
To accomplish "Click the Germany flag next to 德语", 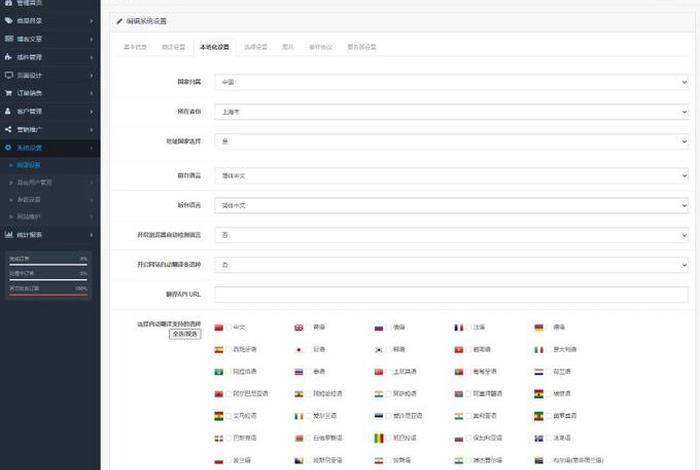I will (x=539, y=328).
